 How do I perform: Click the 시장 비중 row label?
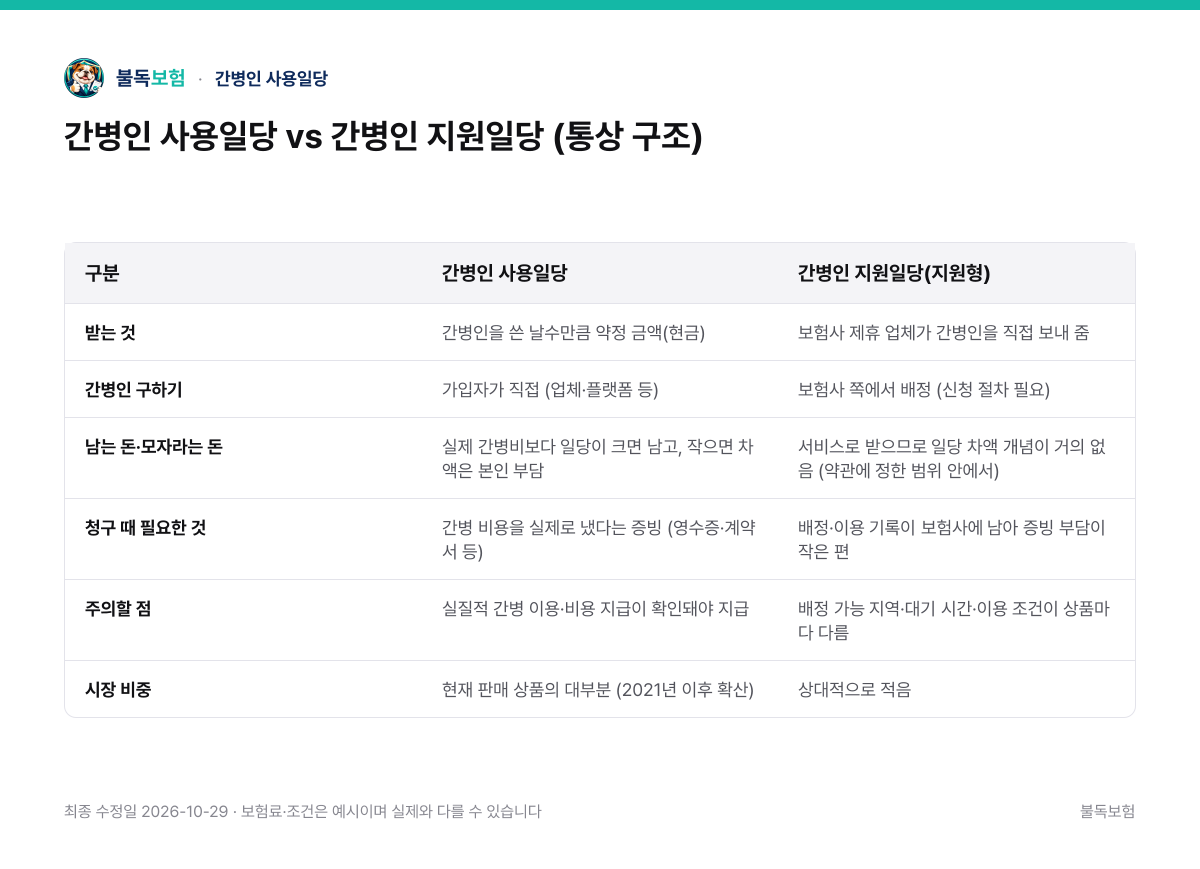pyautogui.click(x=118, y=689)
